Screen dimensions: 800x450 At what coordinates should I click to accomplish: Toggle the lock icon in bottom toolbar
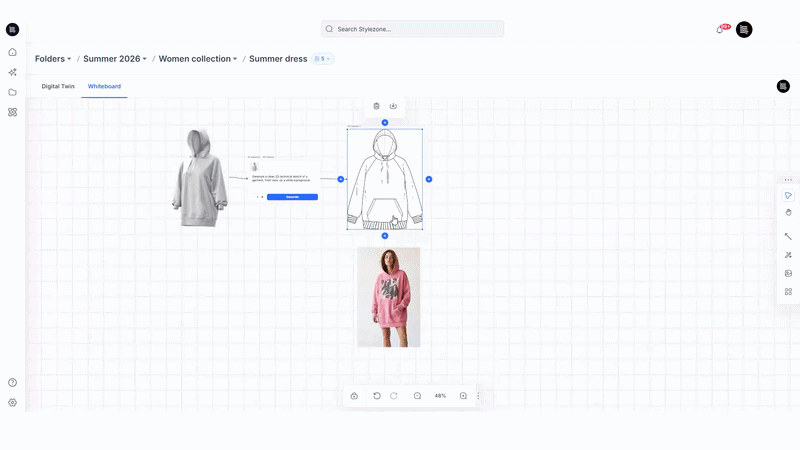354,396
